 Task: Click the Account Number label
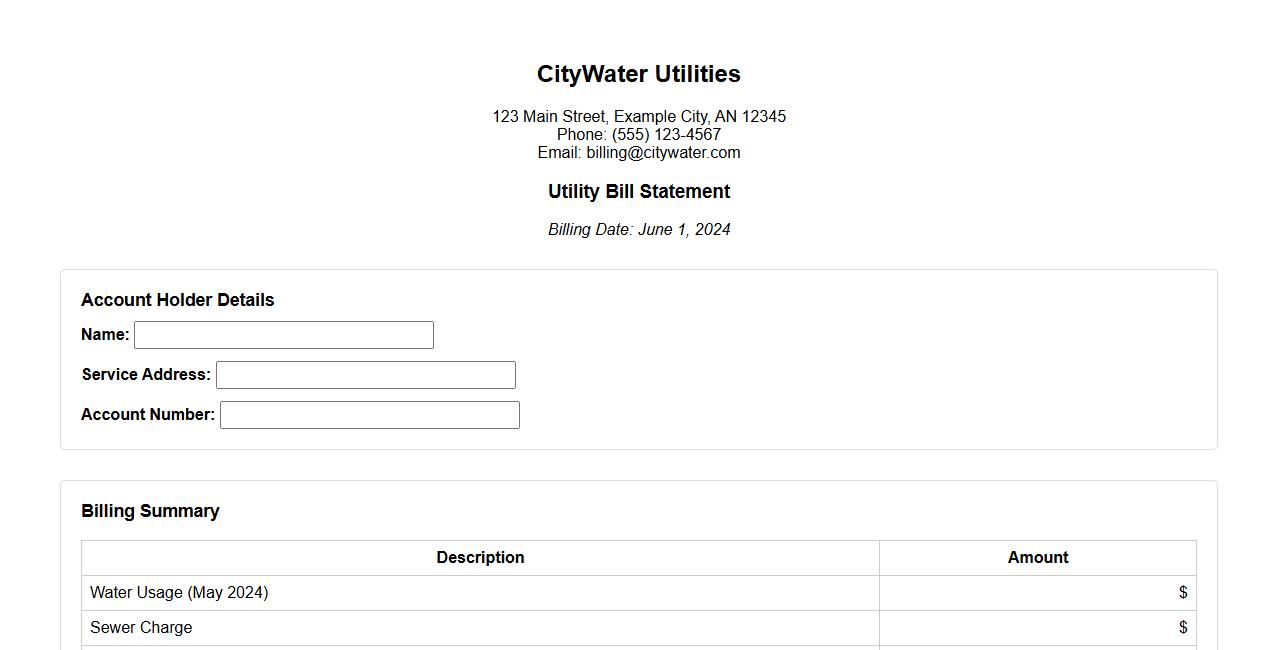point(148,415)
